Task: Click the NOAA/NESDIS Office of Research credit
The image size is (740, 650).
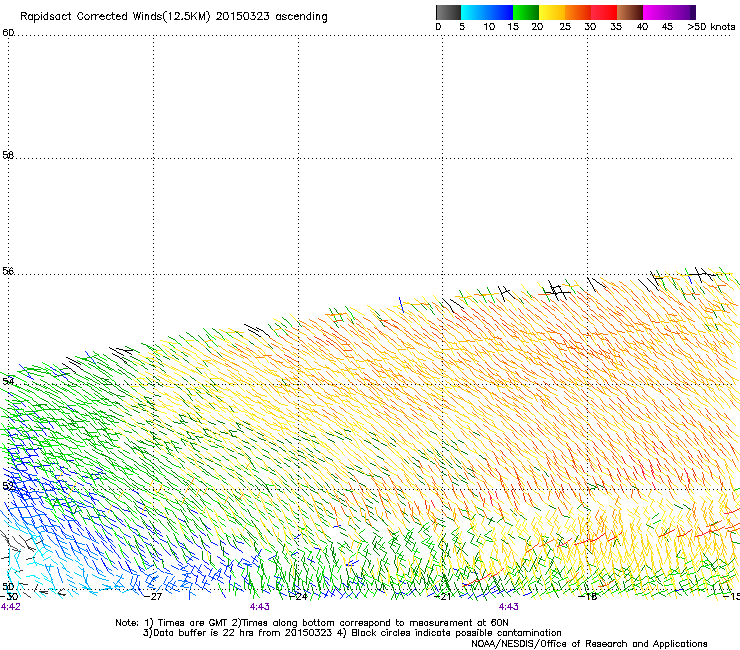Action: pyautogui.click(x=589, y=644)
